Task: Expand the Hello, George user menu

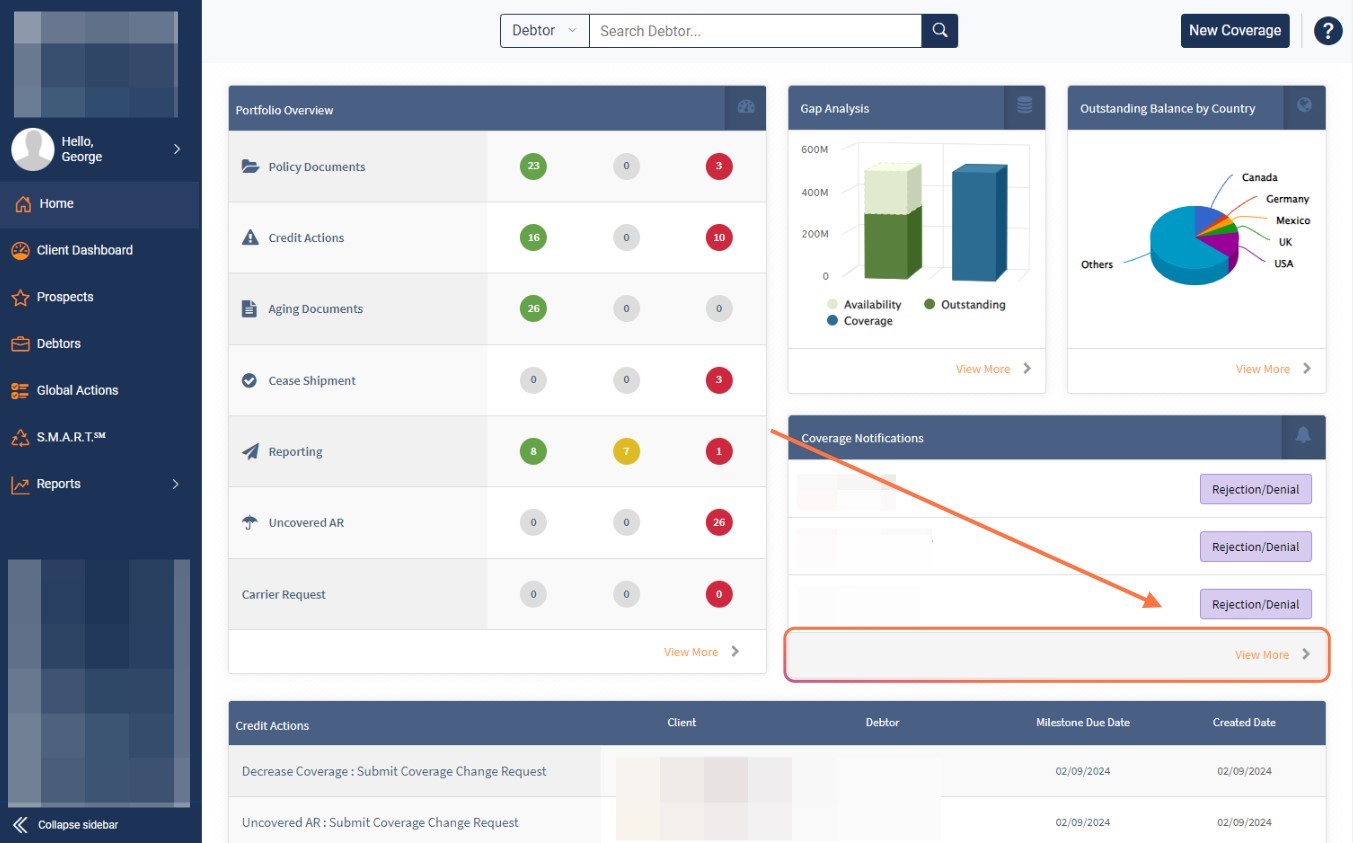Action: tap(176, 149)
